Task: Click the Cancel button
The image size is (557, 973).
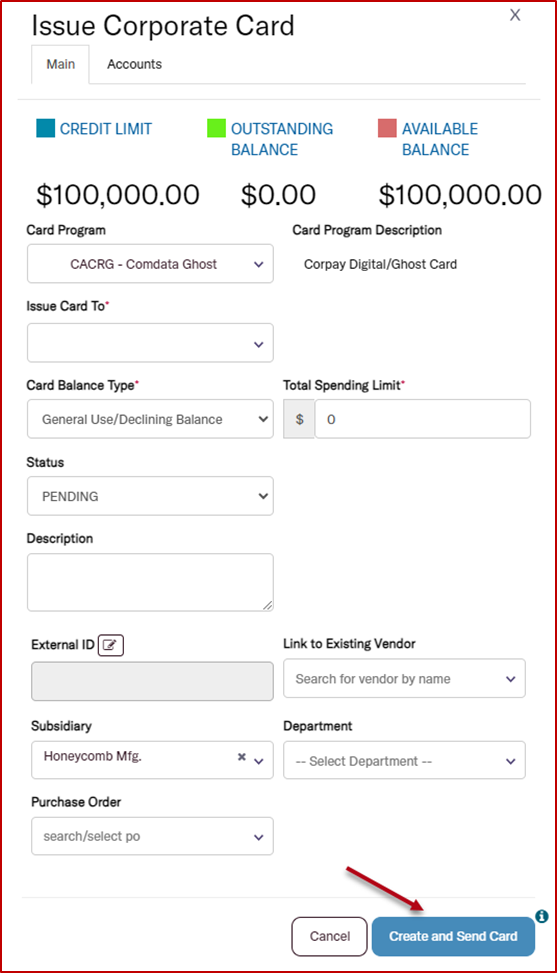Action: coord(330,936)
